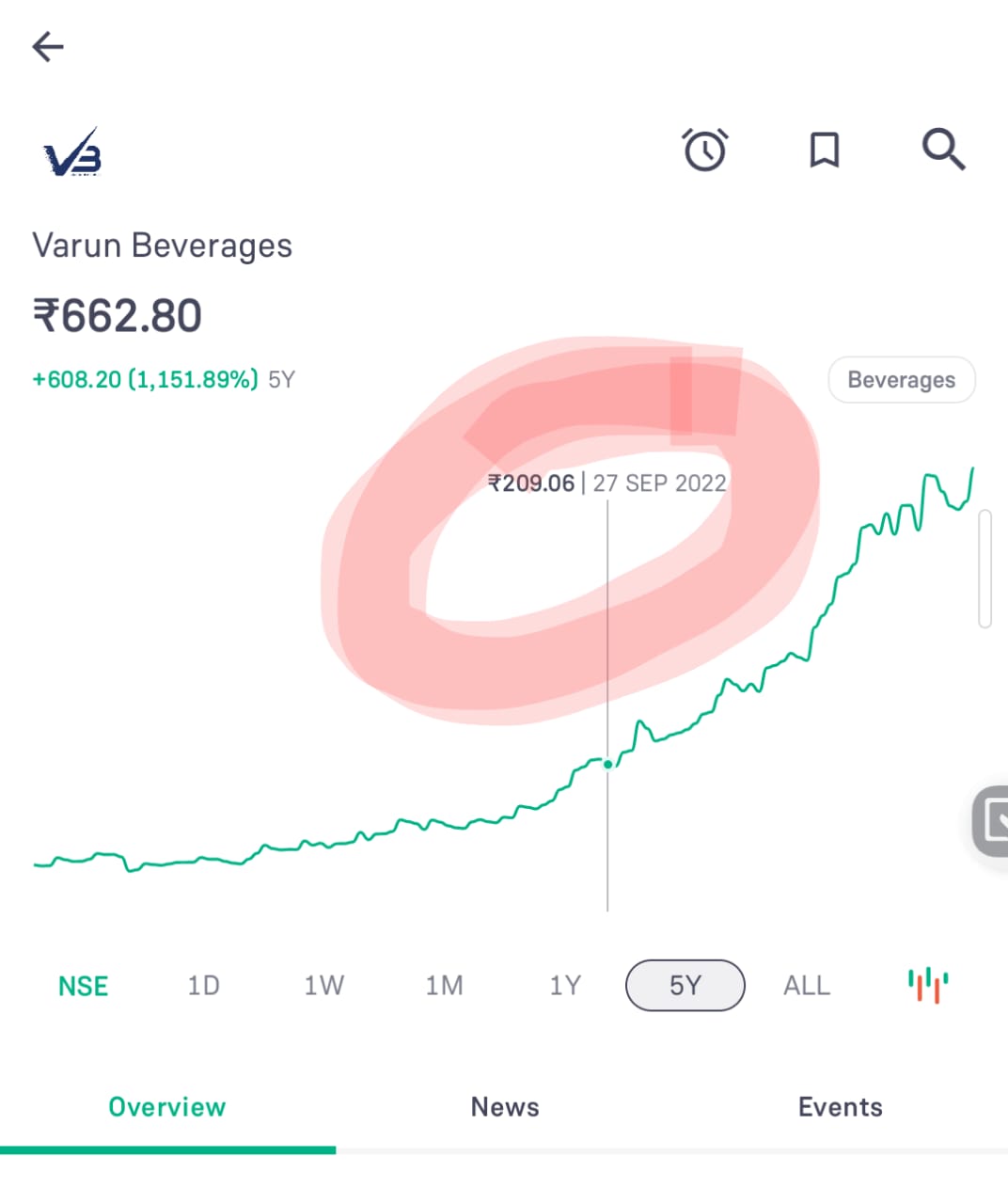Select the 1Y time range
The image size is (1008, 1204).
coord(565,985)
